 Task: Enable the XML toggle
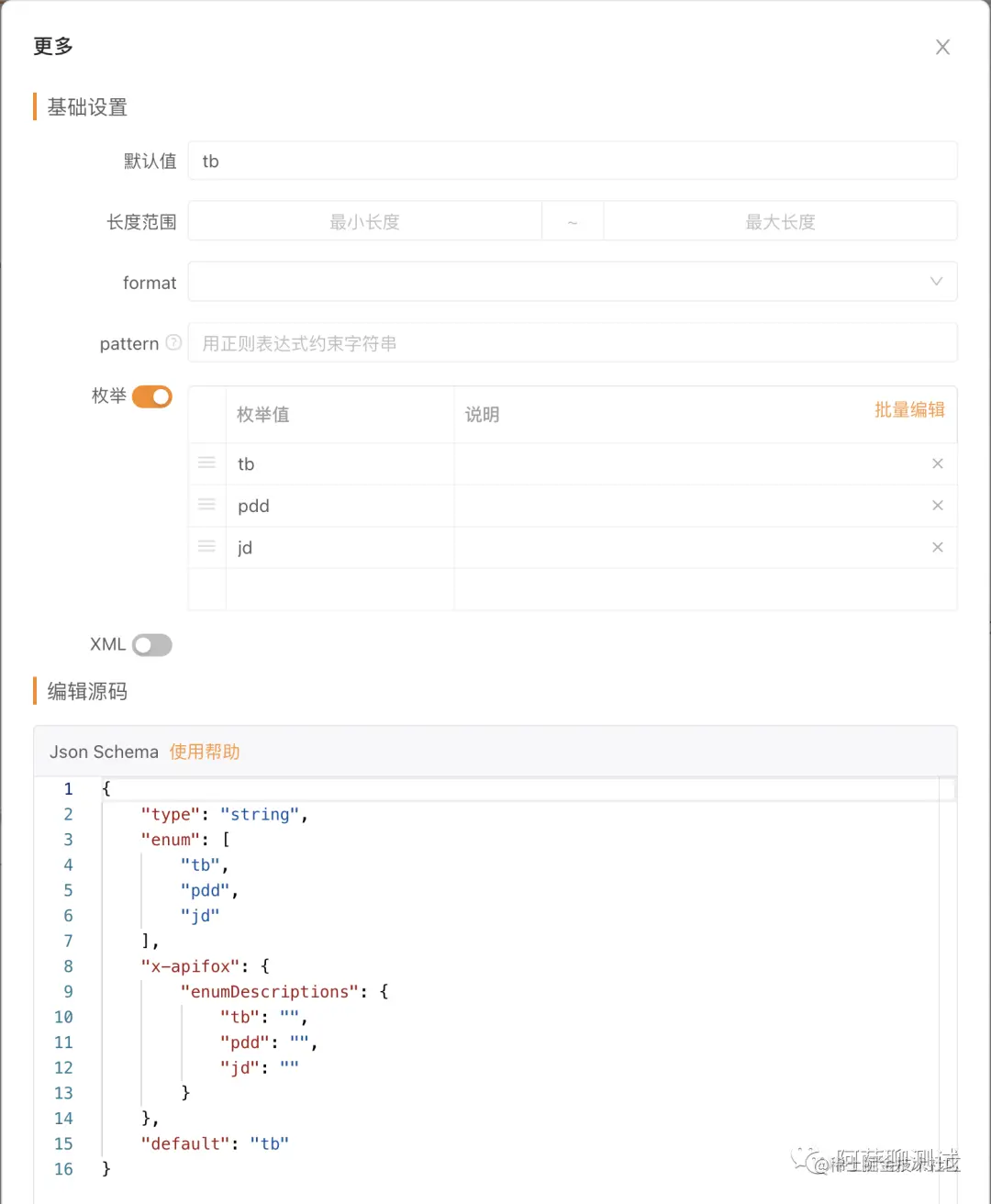click(152, 645)
